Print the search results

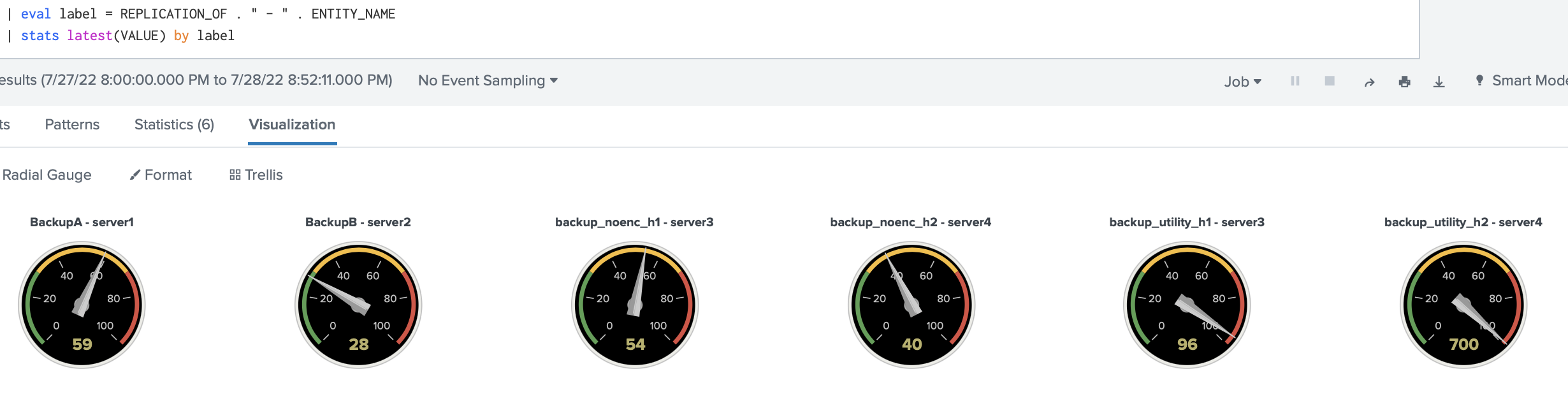tap(1404, 82)
